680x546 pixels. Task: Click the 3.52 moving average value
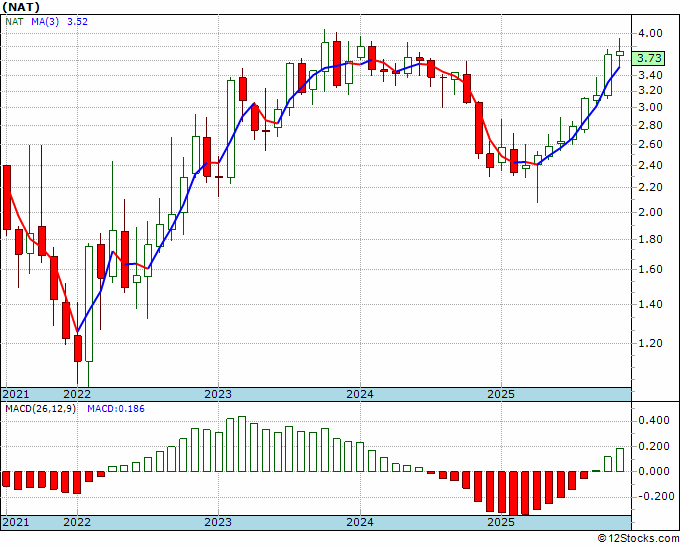(x=77, y=21)
